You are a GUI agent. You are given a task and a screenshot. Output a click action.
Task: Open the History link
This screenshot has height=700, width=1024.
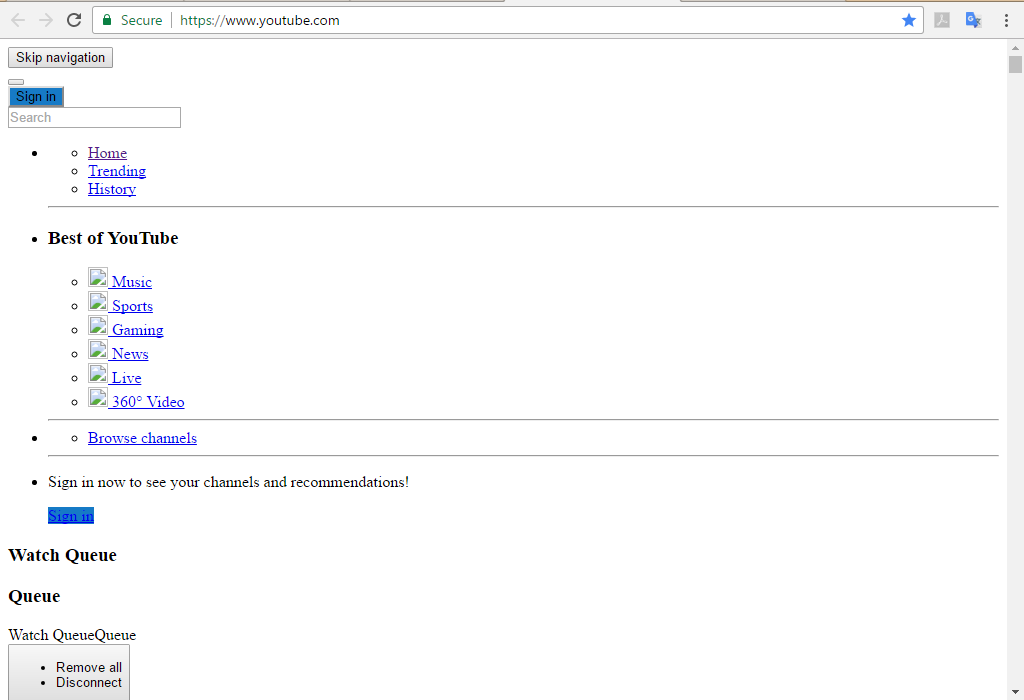coord(112,189)
